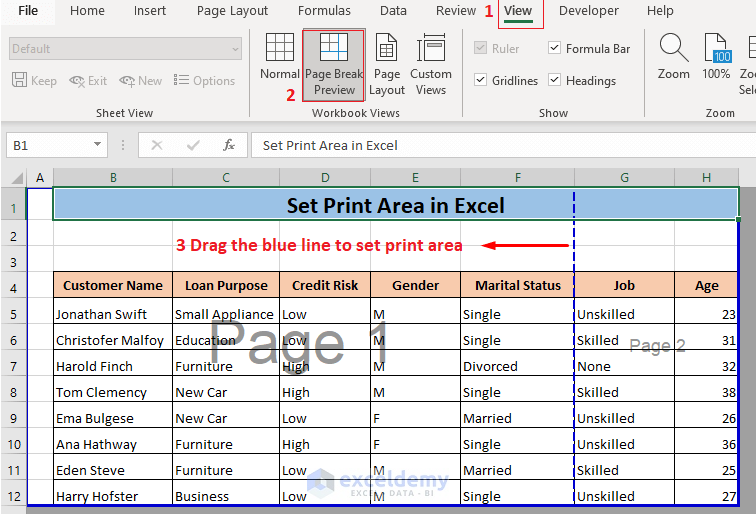This screenshot has width=756, height=515.
Task: Open the File tab
Action: (x=28, y=11)
